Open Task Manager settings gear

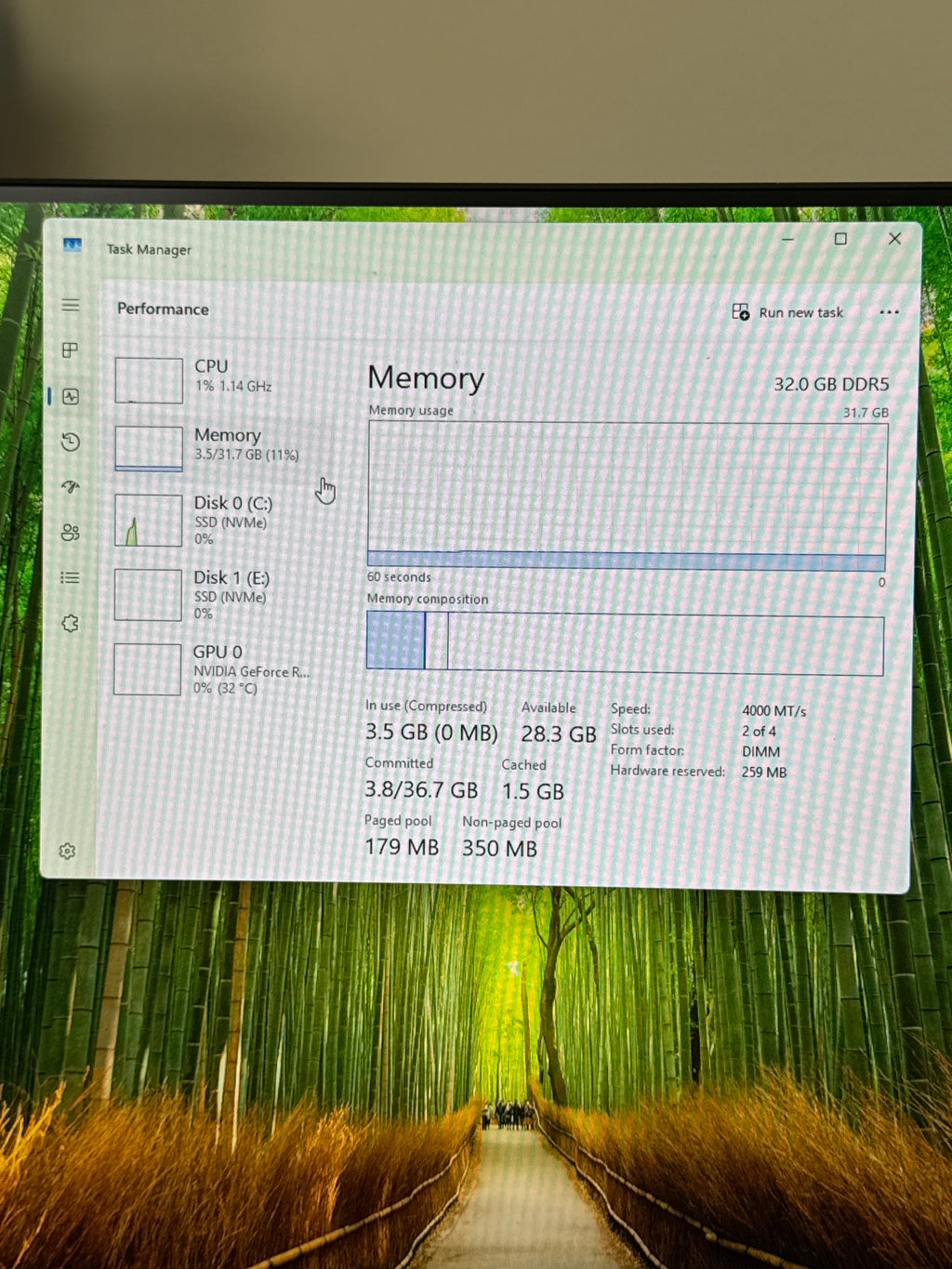pyautogui.click(x=67, y=851)
